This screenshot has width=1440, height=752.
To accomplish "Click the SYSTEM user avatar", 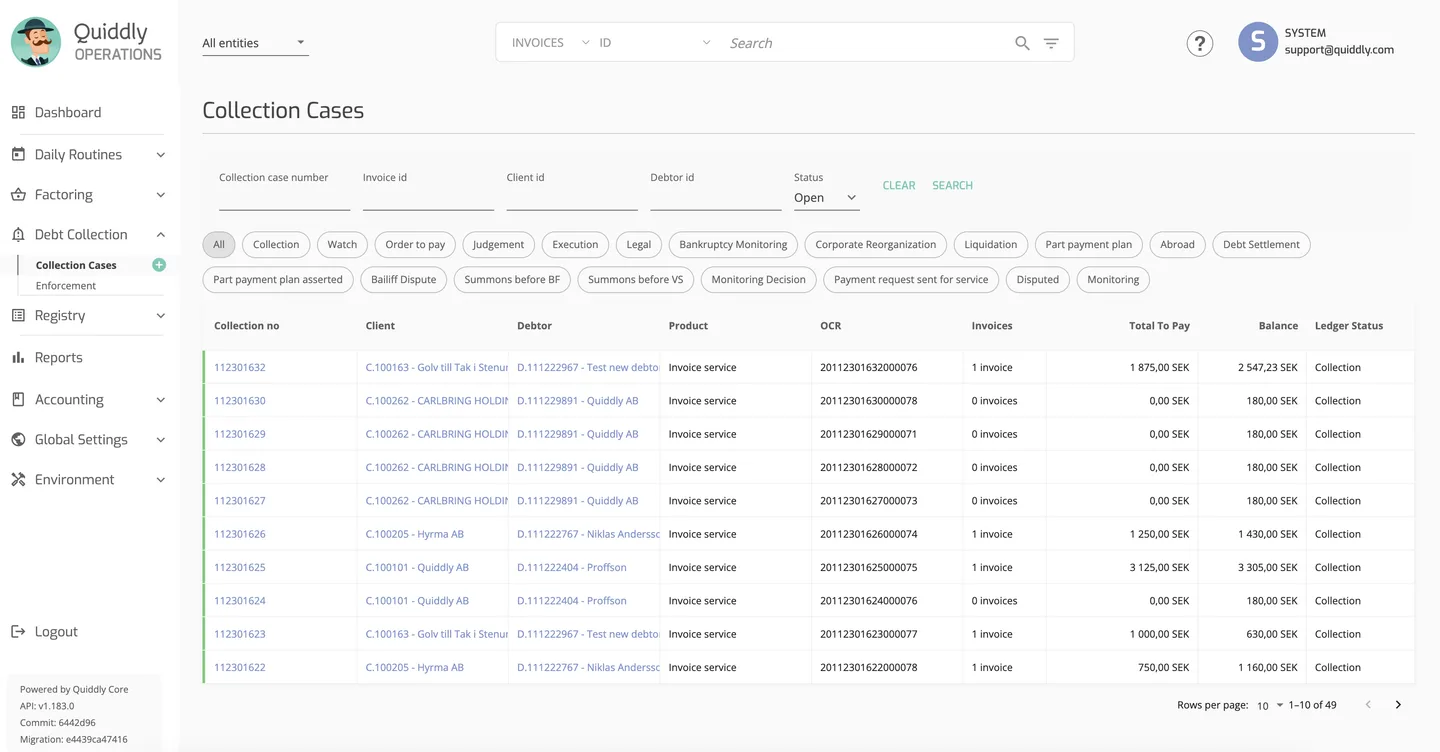I will pos(1258,42).
